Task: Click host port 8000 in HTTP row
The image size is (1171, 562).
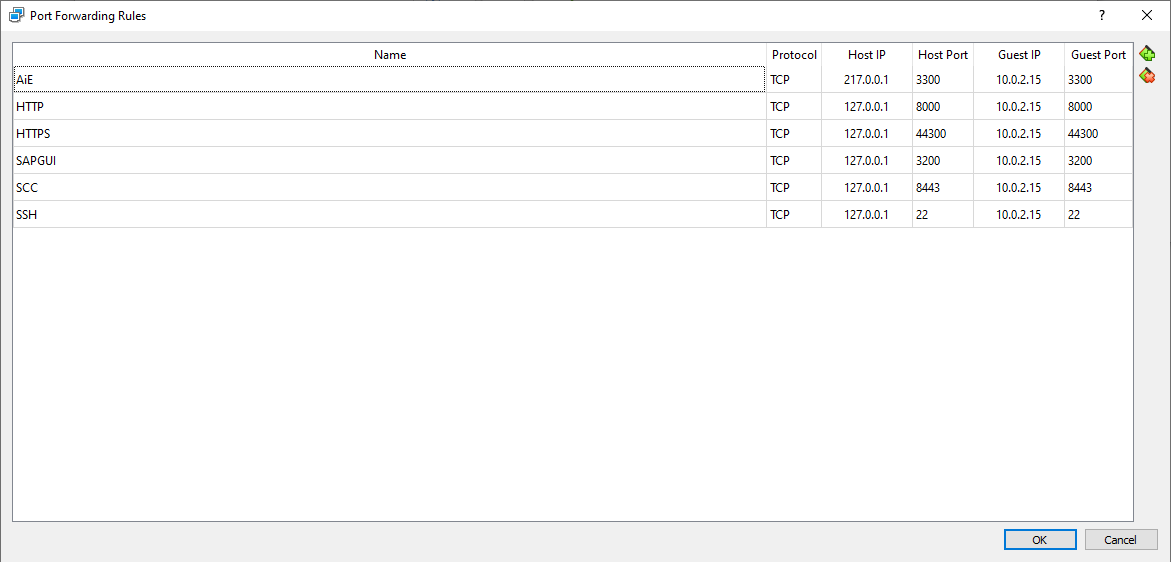Action: (x=942, y=107)
